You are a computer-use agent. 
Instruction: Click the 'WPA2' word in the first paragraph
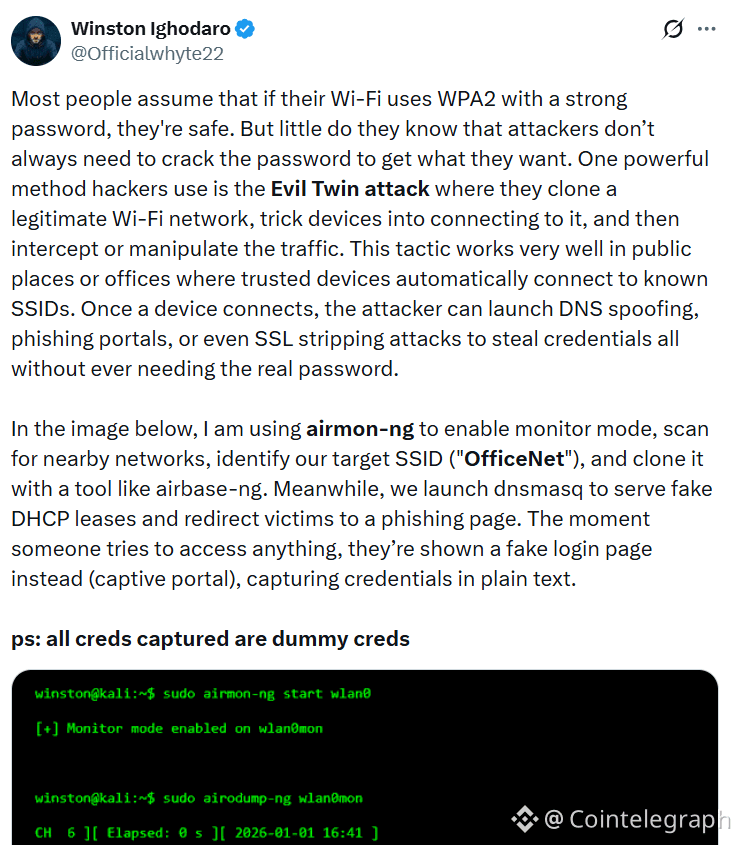(x=466, y=99)
